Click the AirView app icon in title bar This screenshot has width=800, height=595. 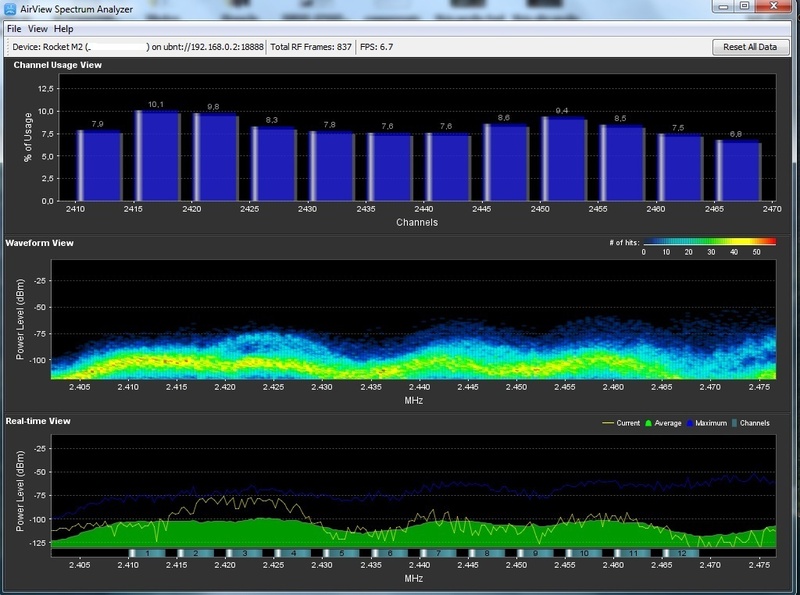[10, 8]
